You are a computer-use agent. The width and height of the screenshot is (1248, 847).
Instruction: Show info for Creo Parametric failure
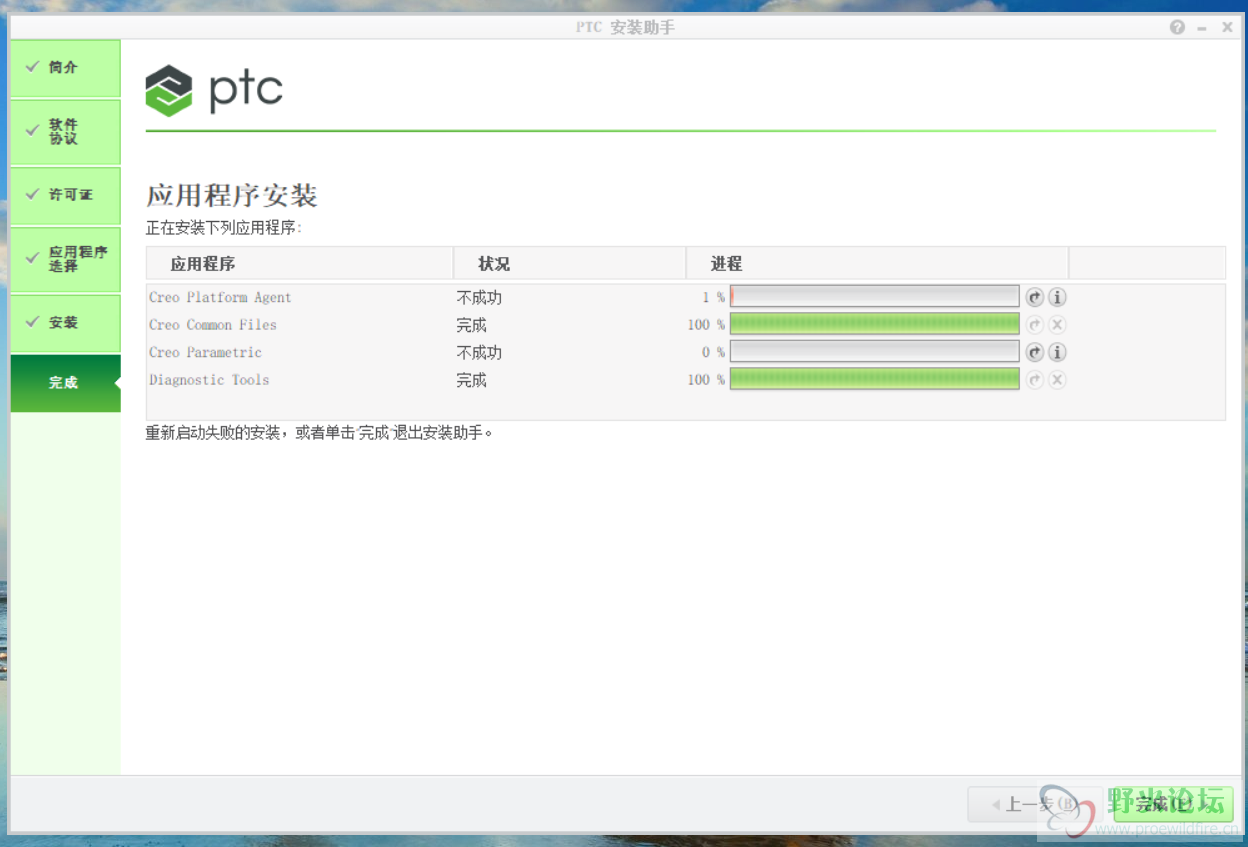(1057, 352)
